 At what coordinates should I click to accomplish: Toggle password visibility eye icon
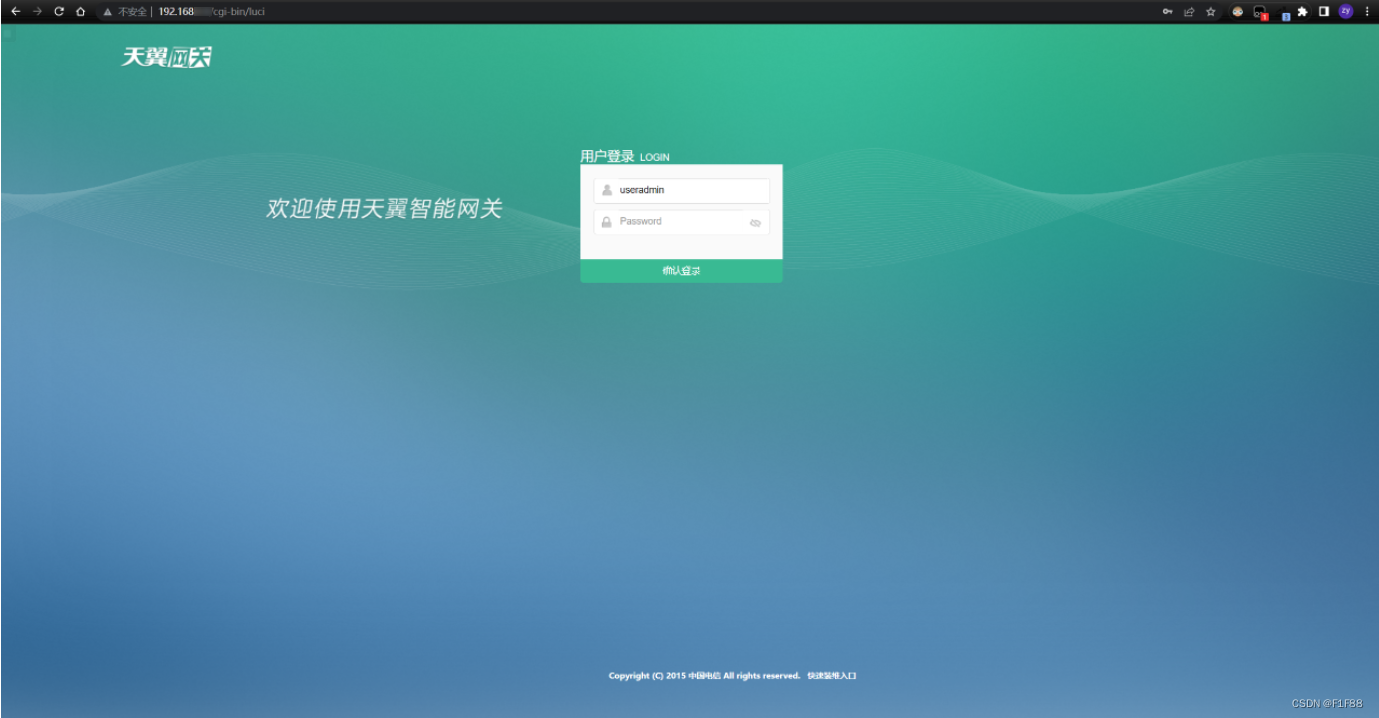tap(755, 223)
